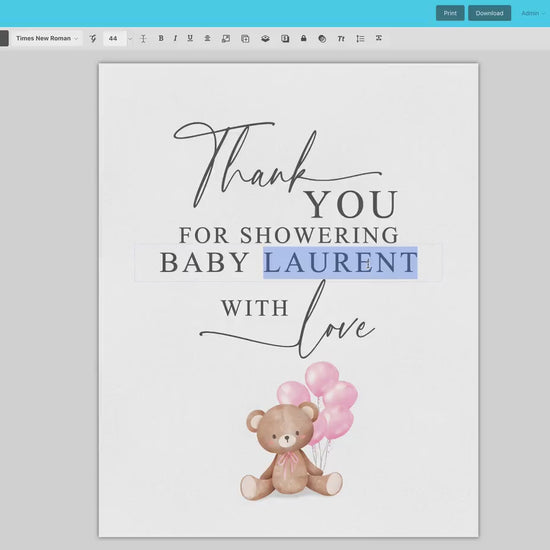
Task: Expand the font size dropdown arrow
Action: pos(130,39)
